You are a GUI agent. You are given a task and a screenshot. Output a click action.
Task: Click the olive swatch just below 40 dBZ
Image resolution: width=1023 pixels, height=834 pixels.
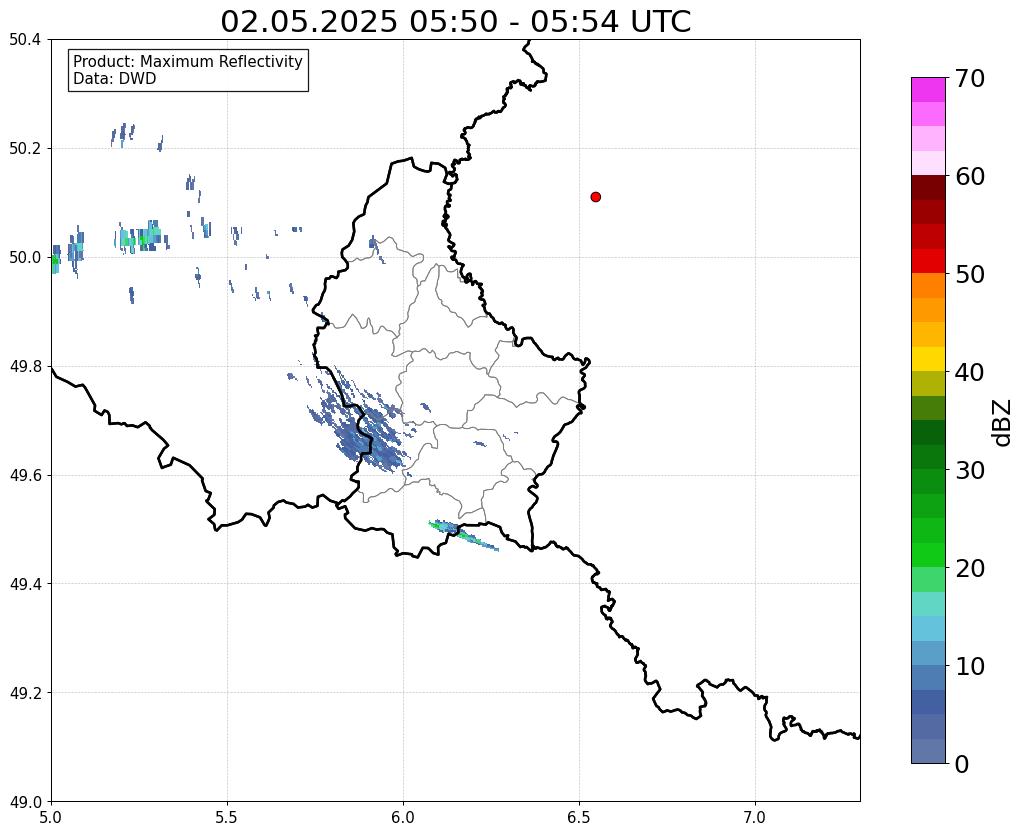(x=928, y=384)
